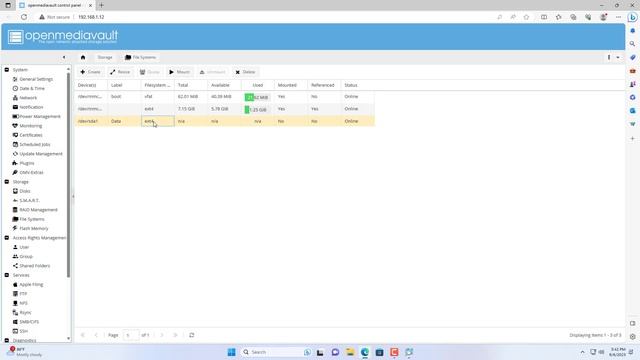This screenshot has width=640, height=360.
Task: Click the S.M.A.R.T. sidebar icon
Action: point(15,200)
